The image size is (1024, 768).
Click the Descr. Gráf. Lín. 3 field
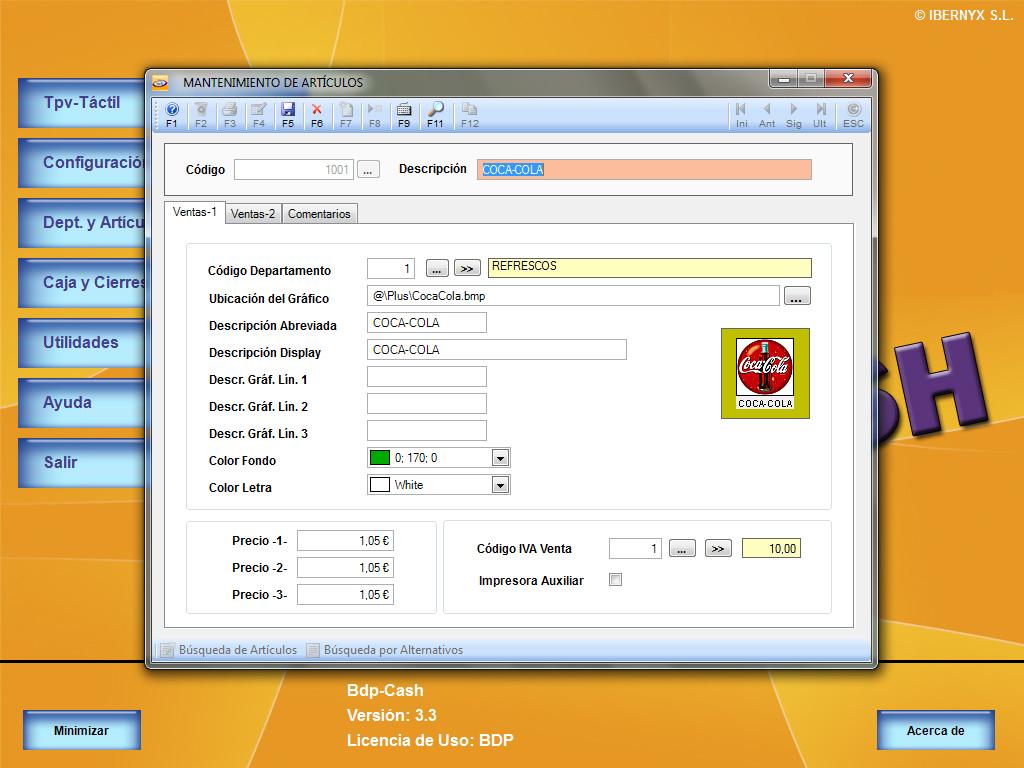point(426,430)
